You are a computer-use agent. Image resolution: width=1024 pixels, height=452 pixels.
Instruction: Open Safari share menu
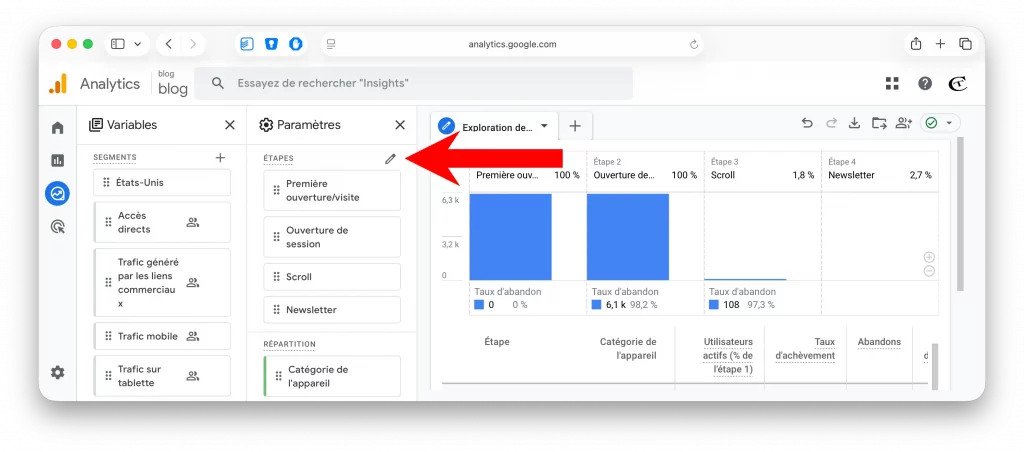point(916,44)
